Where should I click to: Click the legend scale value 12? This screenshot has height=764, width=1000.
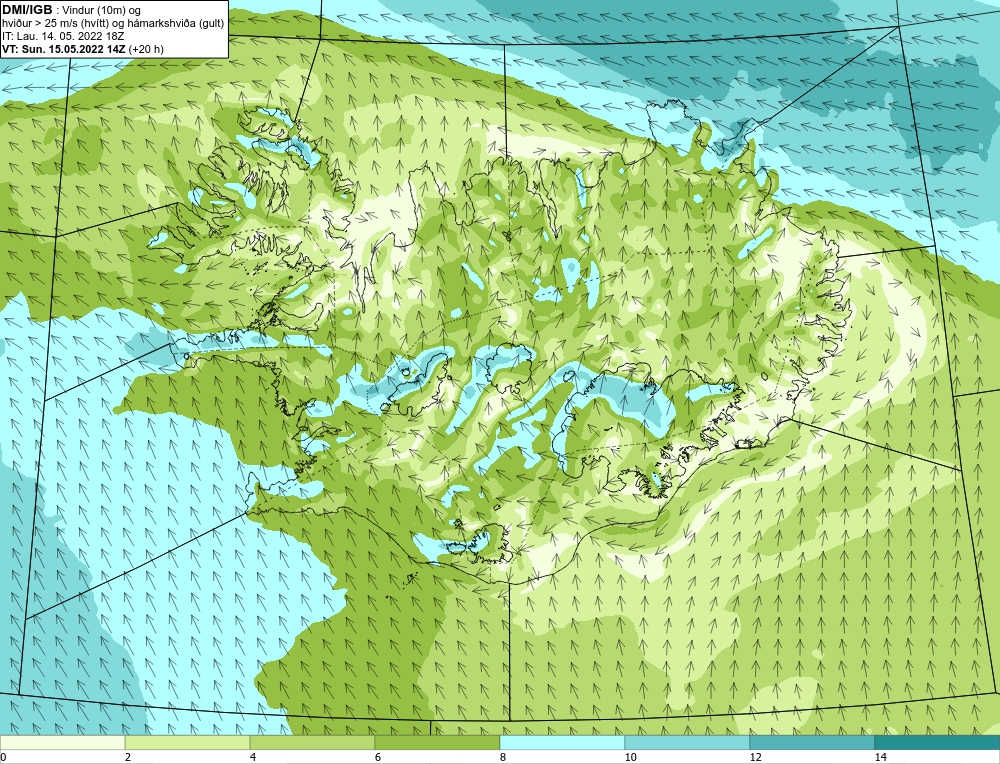tap(756, 757)
